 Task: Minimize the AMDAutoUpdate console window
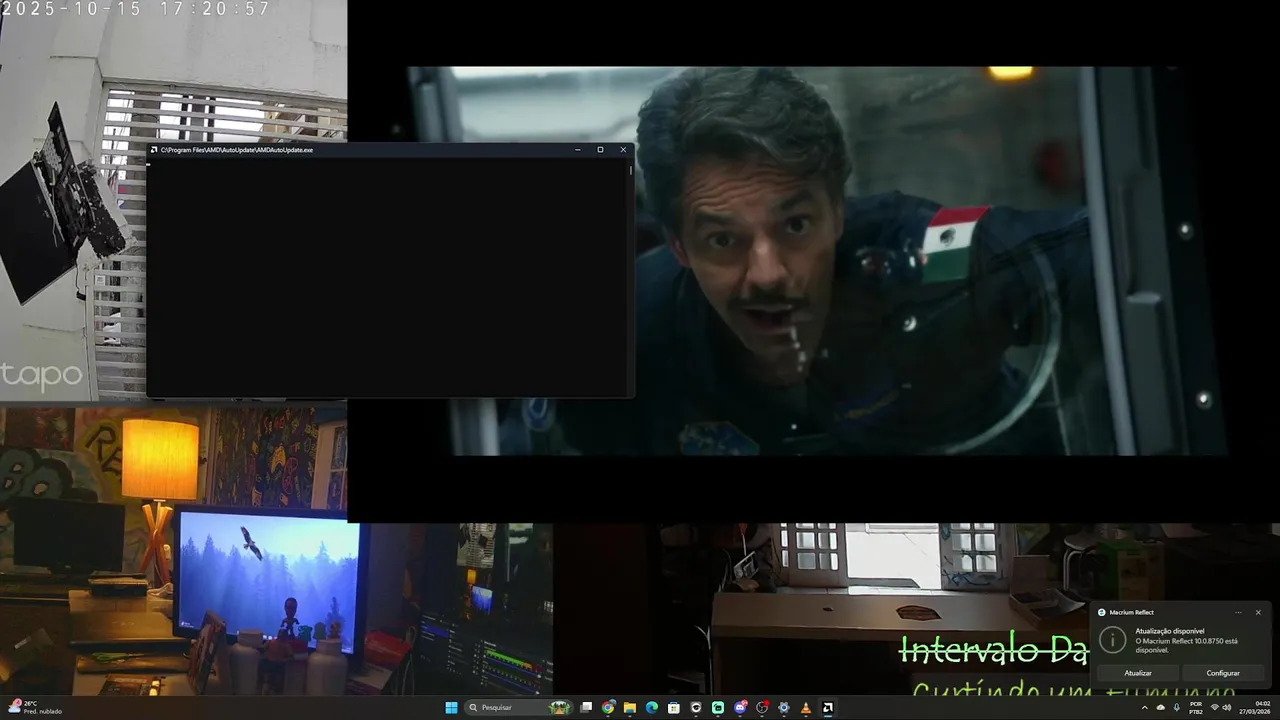[x=578, y=150]
